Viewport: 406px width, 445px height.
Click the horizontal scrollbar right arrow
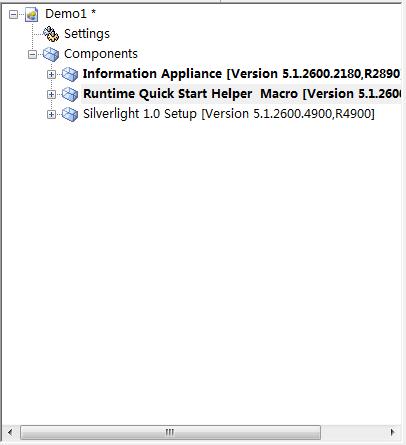click(x=393, y=433)
